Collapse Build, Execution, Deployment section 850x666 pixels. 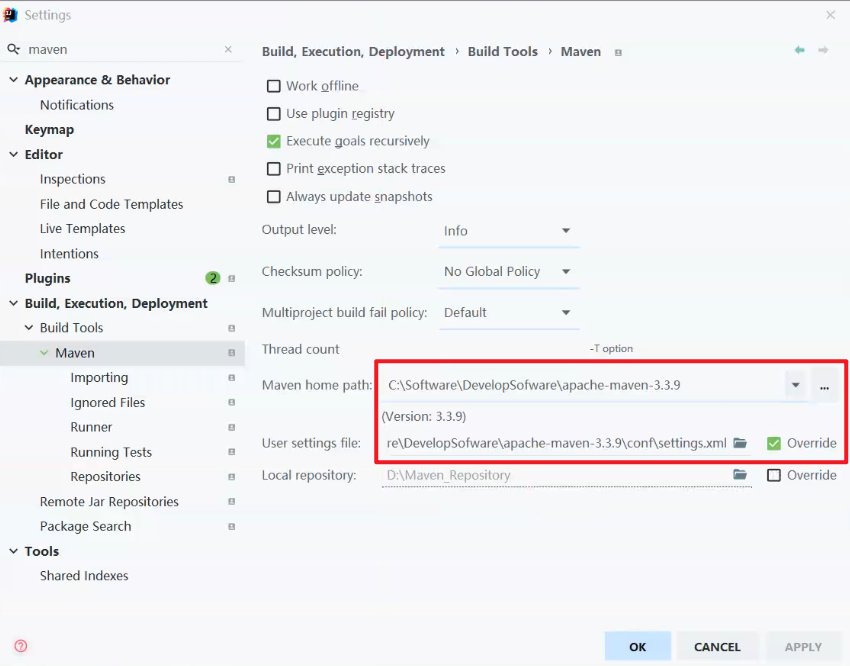14,303
